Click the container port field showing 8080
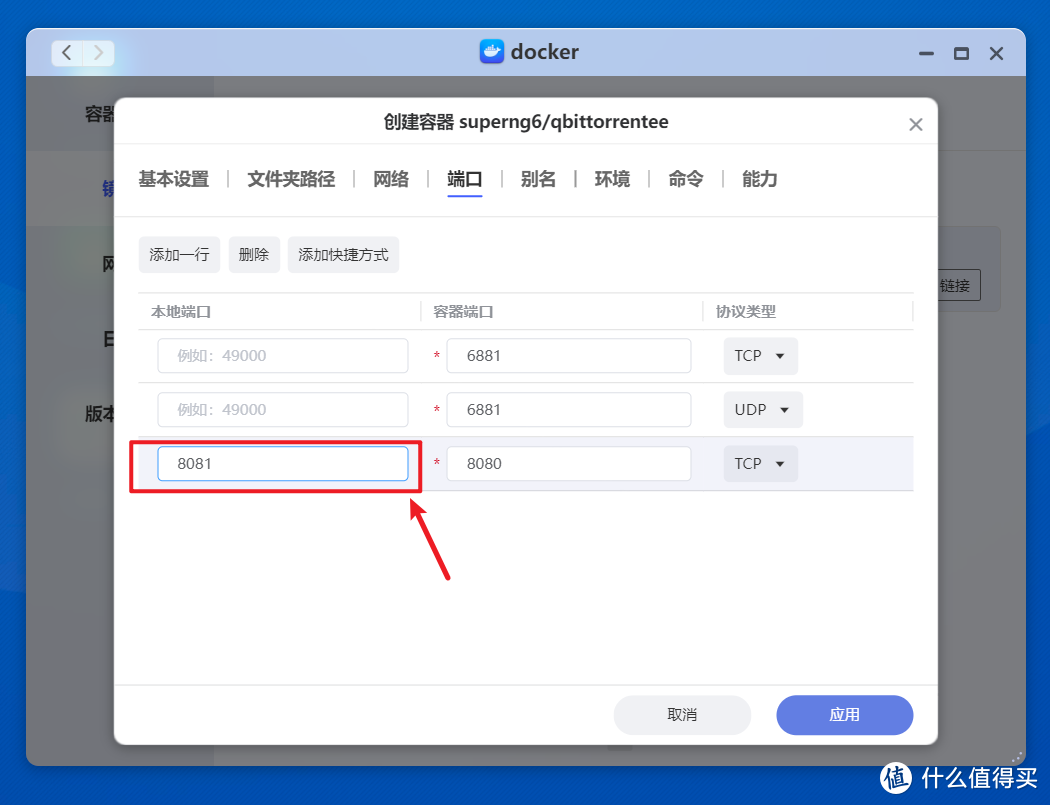The width and height of the screenshot is (1050, 805). [569, 463]
